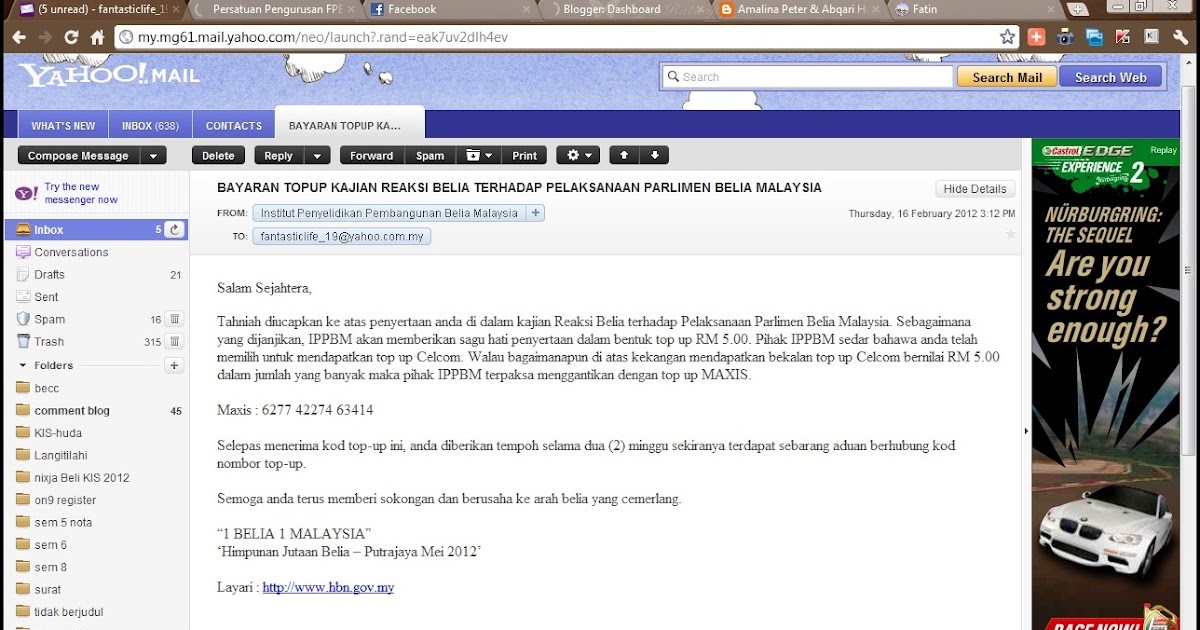Open the becc folder

point(47,388)
